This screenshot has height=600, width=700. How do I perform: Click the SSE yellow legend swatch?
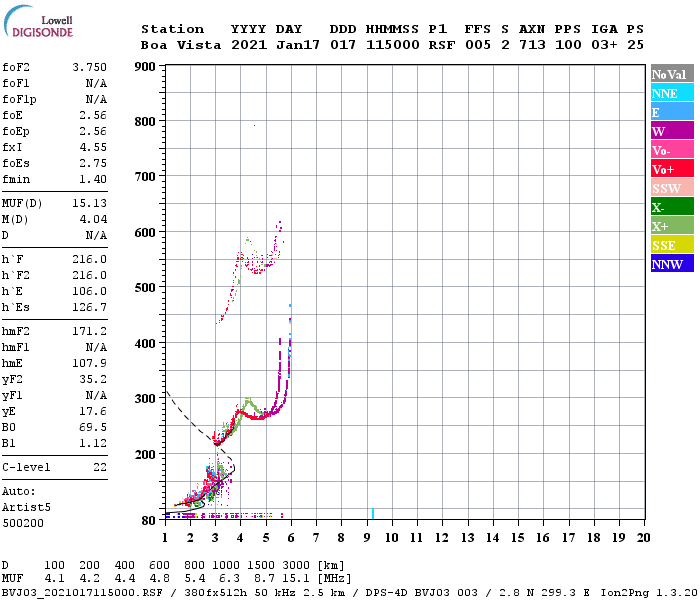point(672,245)
